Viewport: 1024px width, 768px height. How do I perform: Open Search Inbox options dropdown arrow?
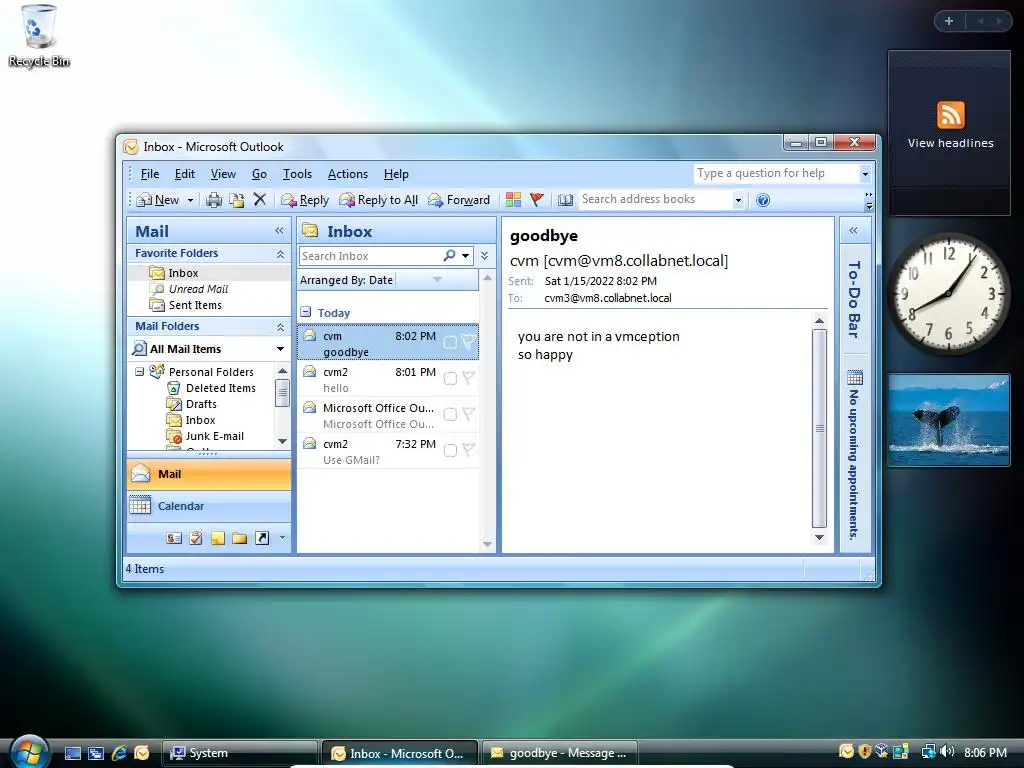pyautogui.click(x=466, y=256)
